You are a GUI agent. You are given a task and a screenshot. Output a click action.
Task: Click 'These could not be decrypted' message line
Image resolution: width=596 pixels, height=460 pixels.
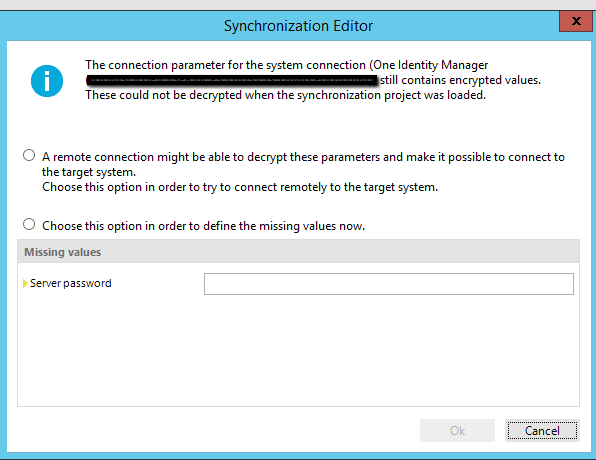coord(285,95)
